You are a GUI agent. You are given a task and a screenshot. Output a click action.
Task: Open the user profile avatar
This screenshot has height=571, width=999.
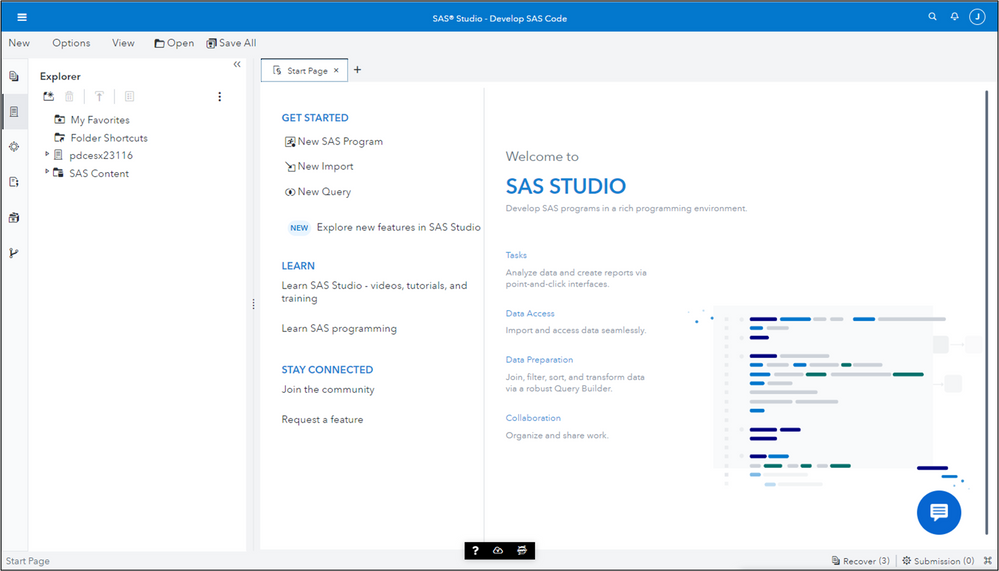[977, 17]
